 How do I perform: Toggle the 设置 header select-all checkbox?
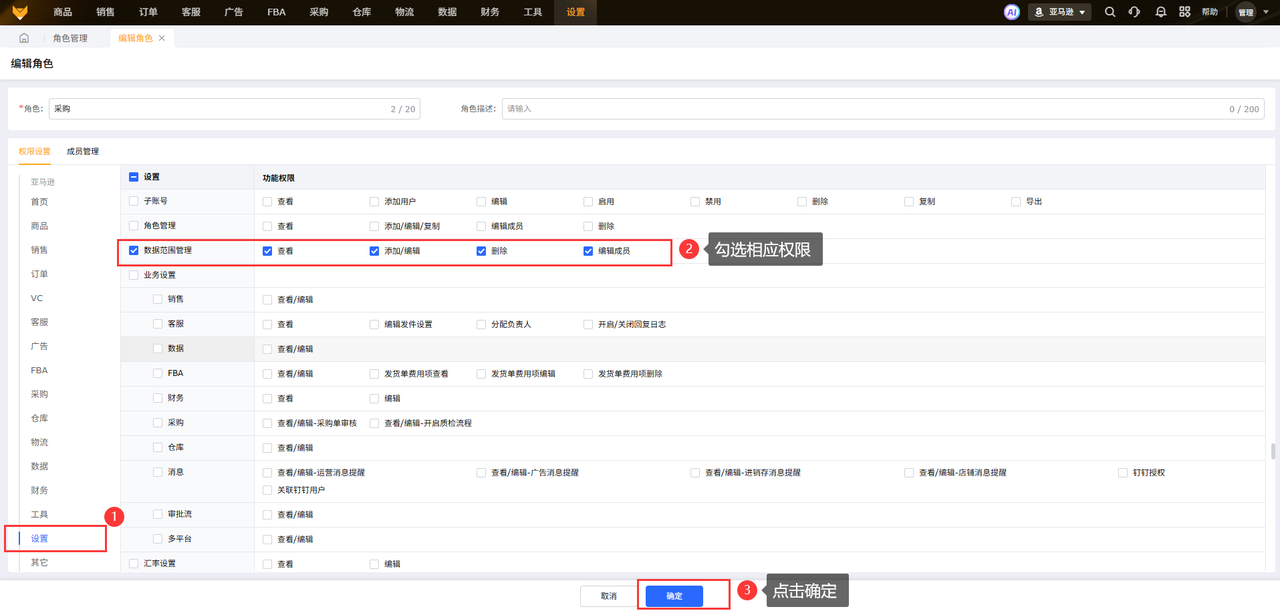[134, 177]
